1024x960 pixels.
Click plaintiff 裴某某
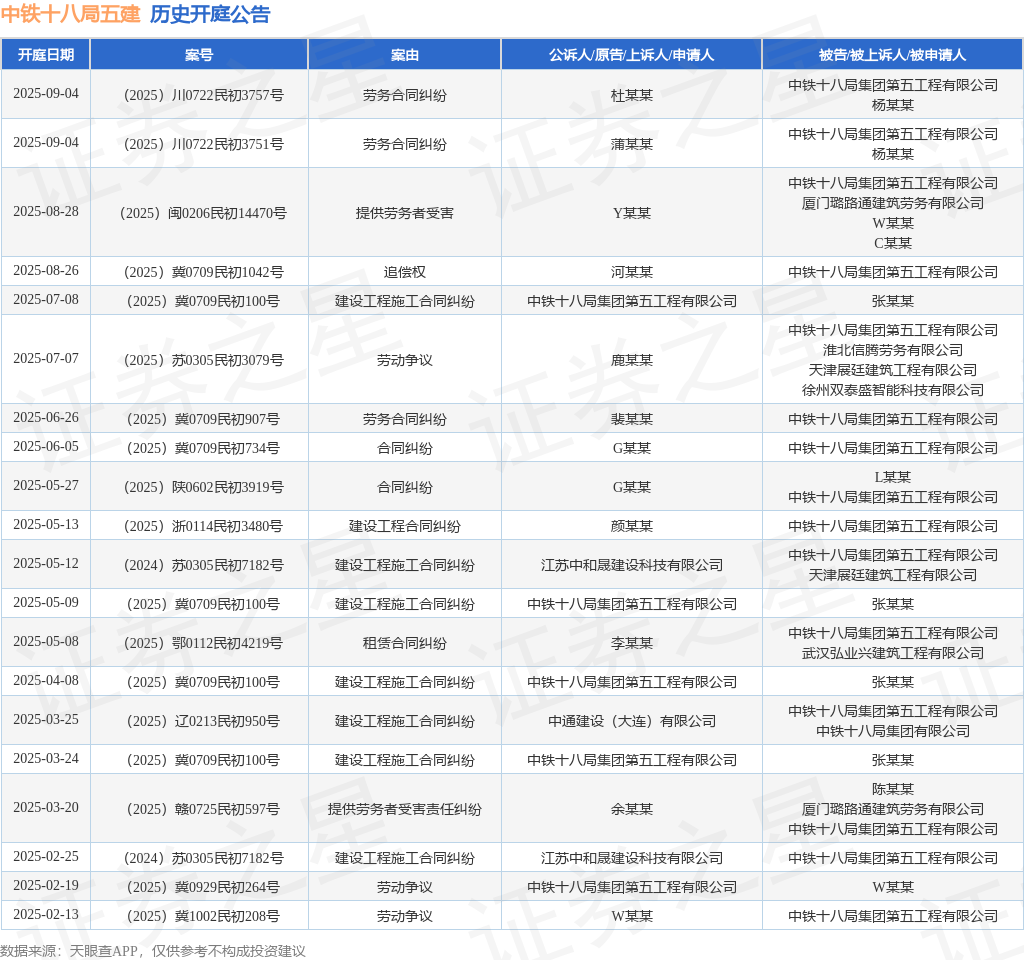point(632,419)
